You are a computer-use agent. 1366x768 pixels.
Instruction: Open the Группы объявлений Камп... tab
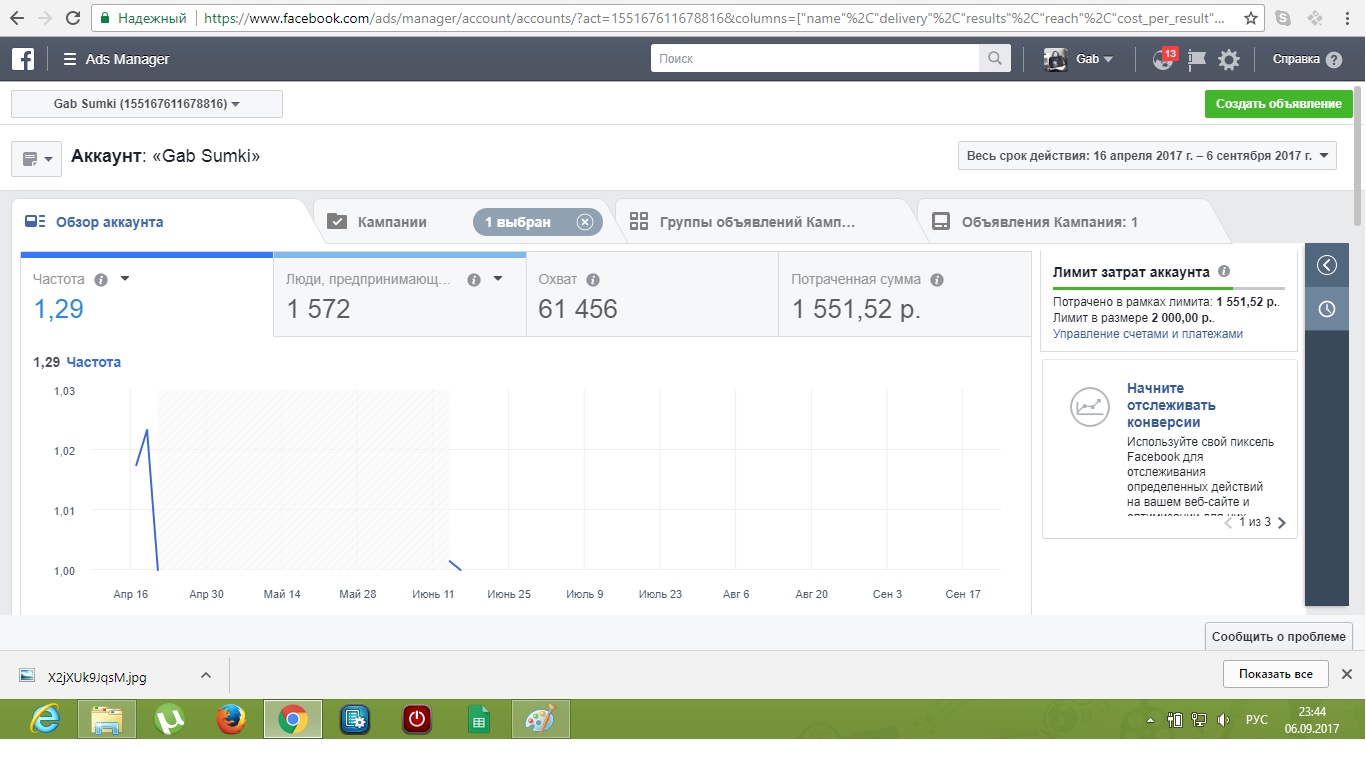click(x=757, y=222)
